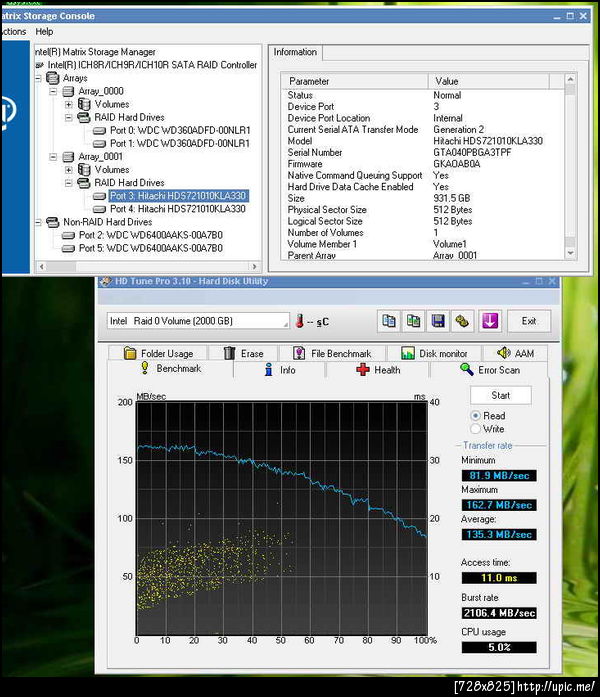Select the Write radio button
The image size is (600, 697).
(x=475, y=429)
